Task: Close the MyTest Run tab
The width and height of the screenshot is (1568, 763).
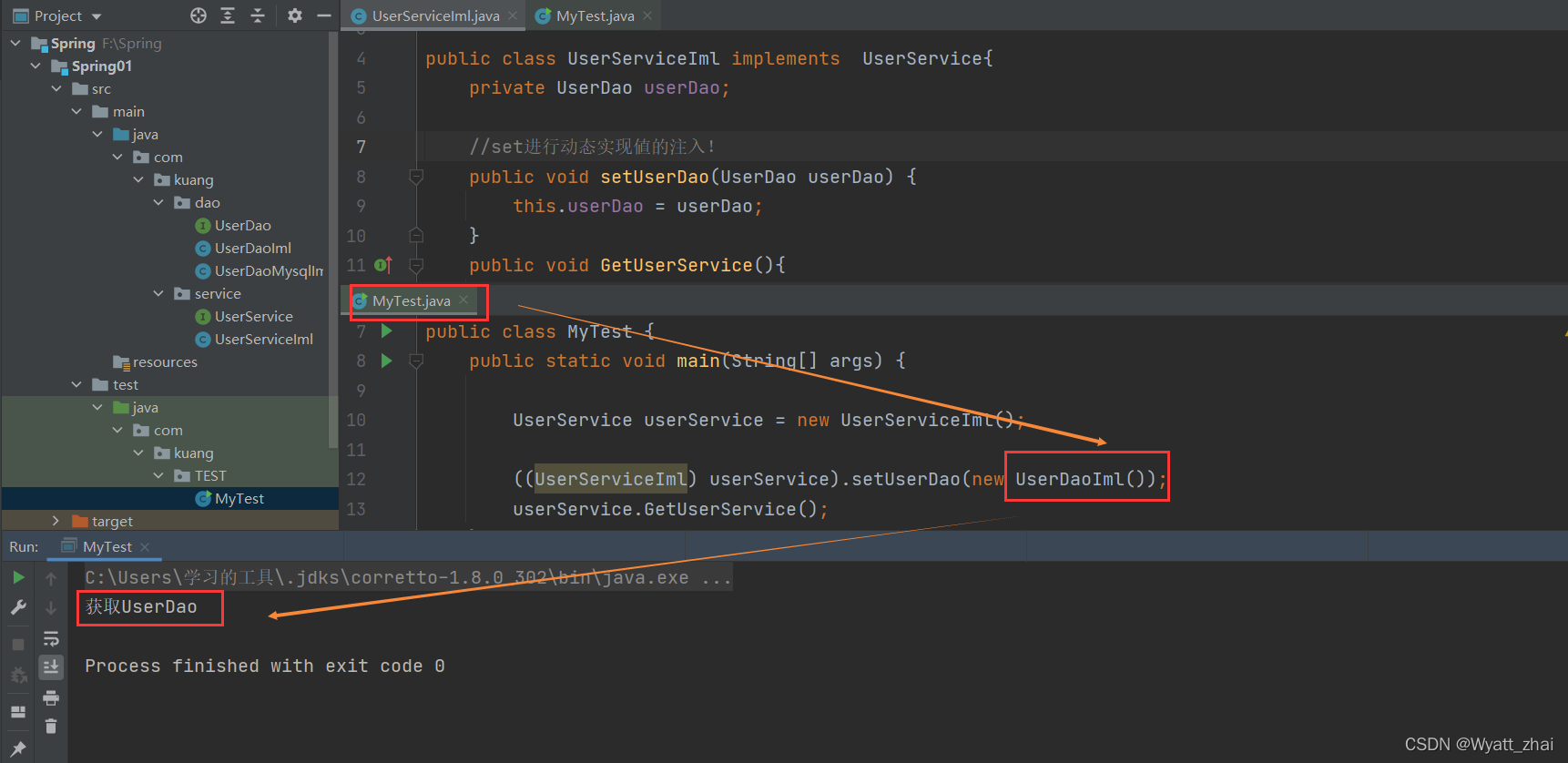Action: point(145,547)
